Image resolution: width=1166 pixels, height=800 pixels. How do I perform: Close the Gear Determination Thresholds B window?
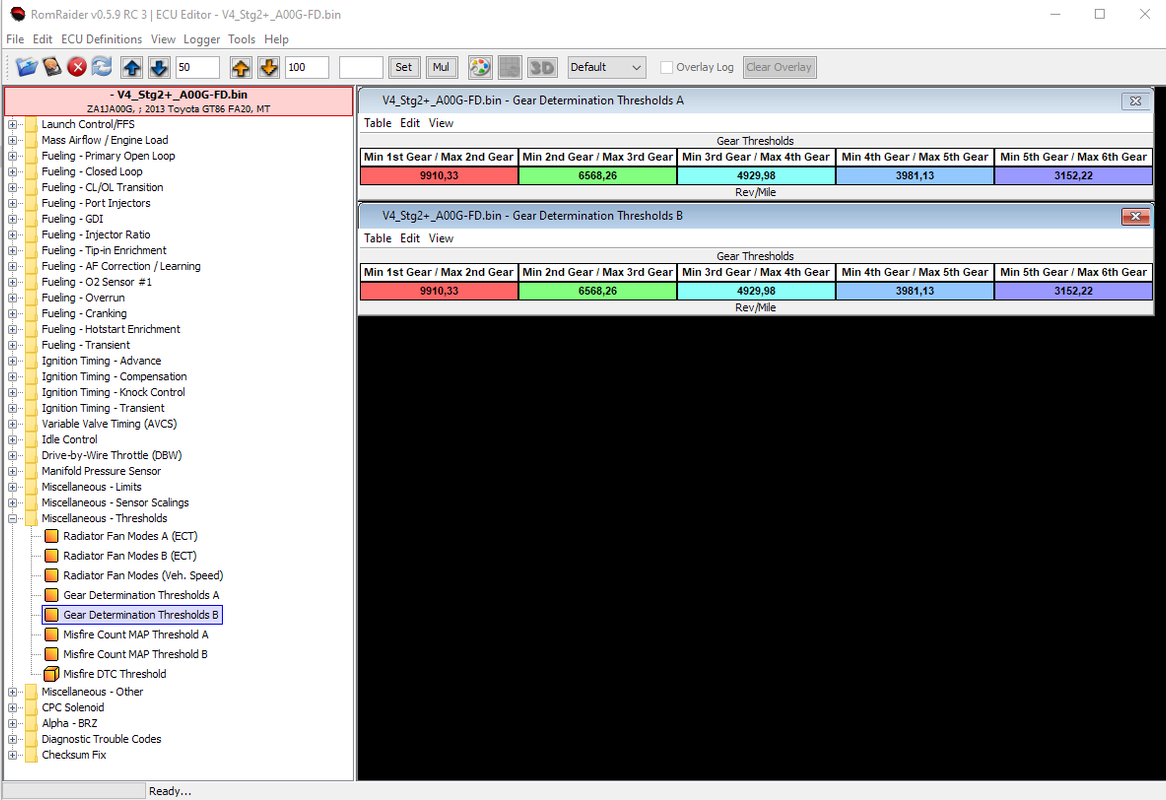click(x=1136, y=216)
